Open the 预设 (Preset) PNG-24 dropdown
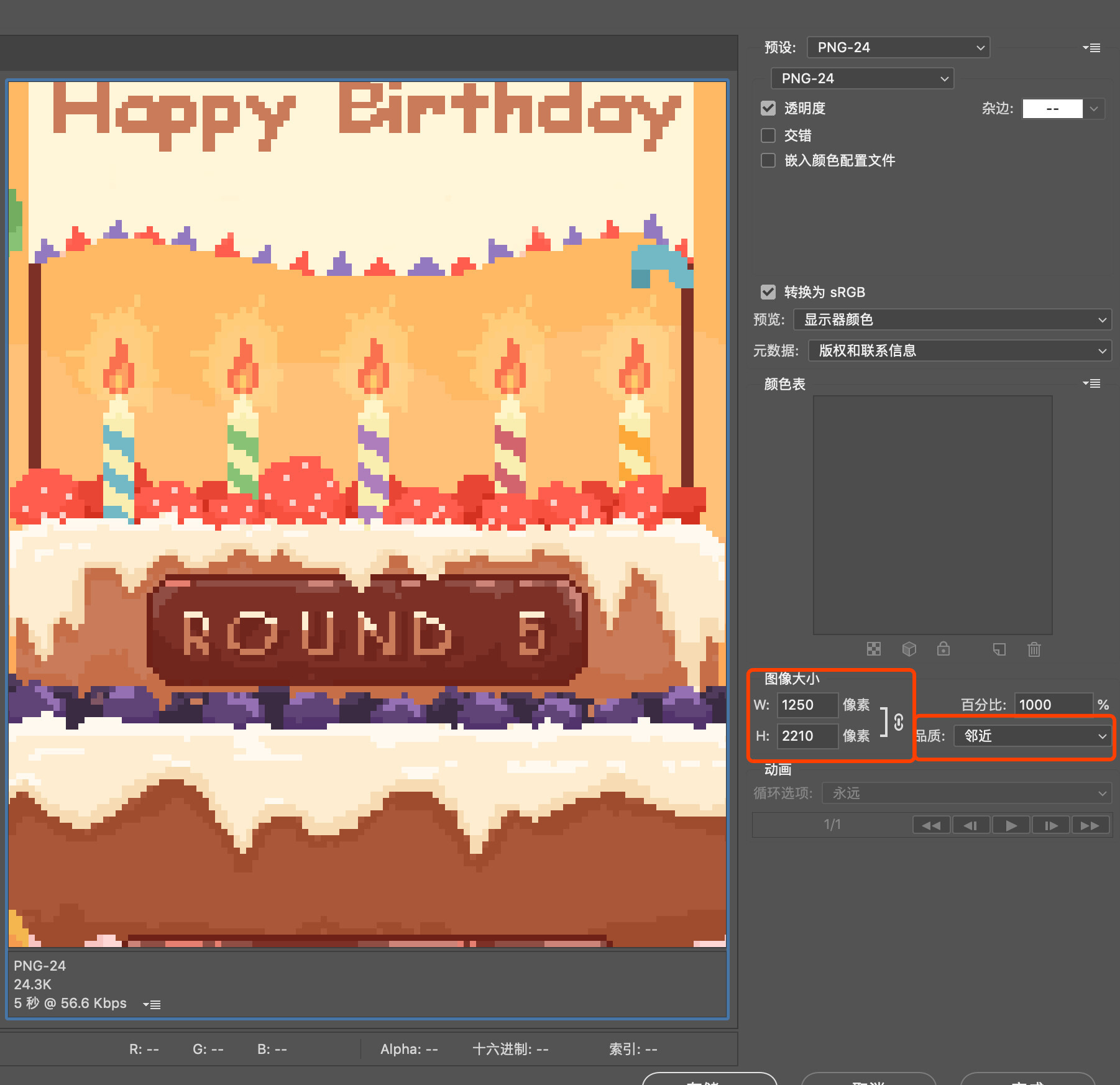The height and width of the screenshot is (1085, 1120). tap(898, 48)
